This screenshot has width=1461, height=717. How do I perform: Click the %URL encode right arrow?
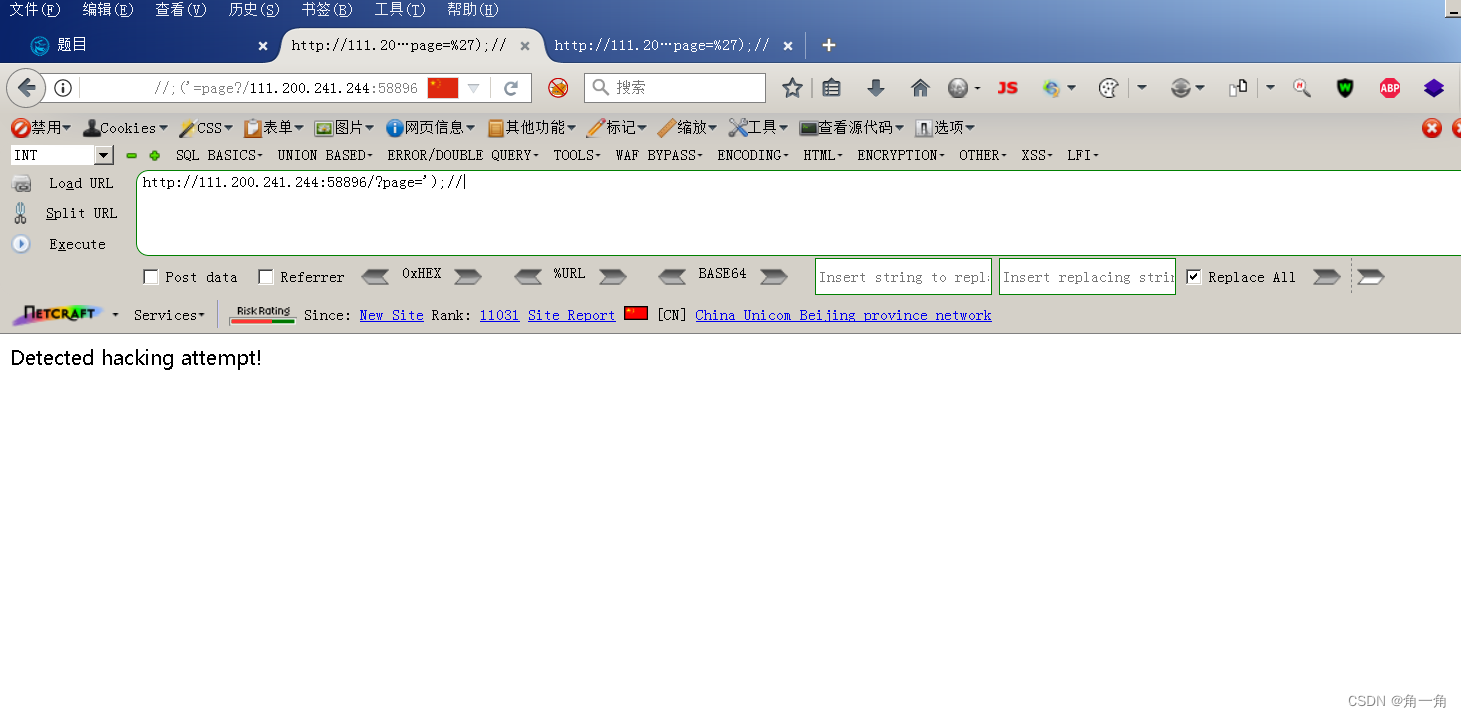click(613, 276)
